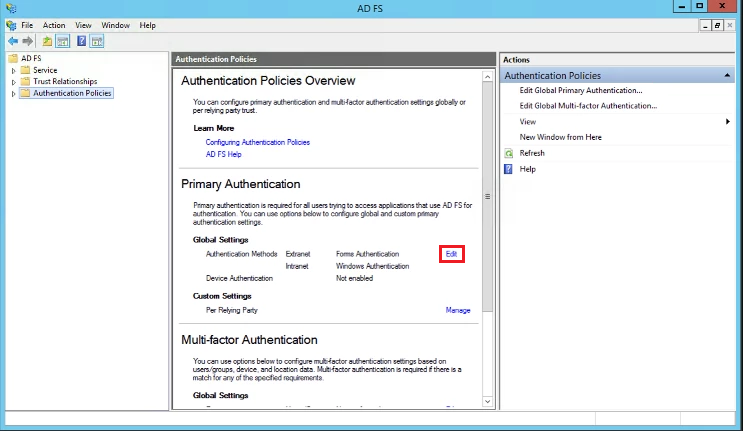743x431 pixels.
Task: Select the AD FS root tree item
Action: click(31, 58)
